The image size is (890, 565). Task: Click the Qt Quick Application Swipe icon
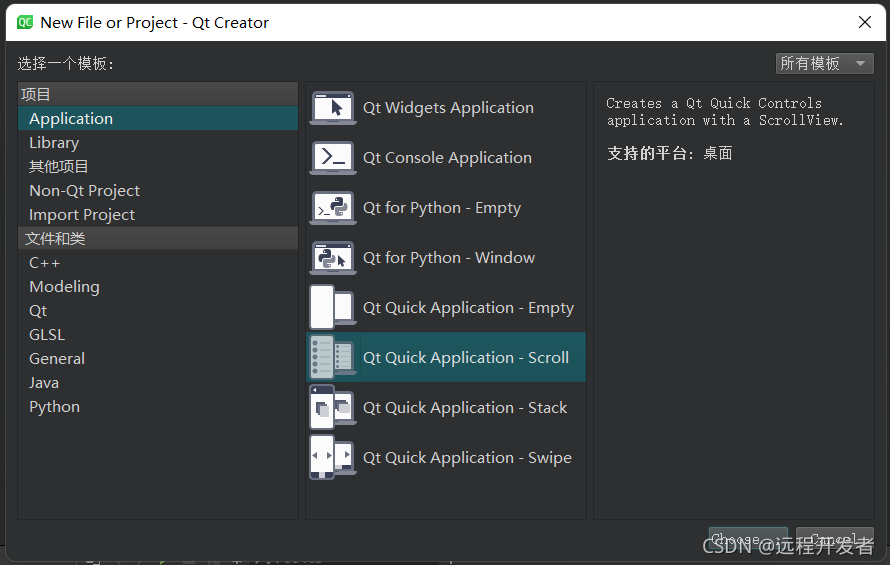coord(333,457)
